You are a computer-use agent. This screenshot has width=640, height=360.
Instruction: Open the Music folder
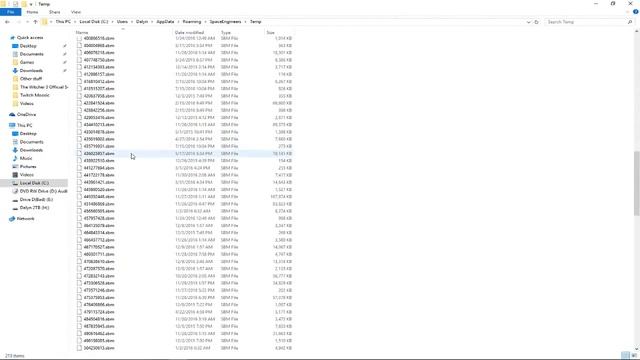pos(26,158)
